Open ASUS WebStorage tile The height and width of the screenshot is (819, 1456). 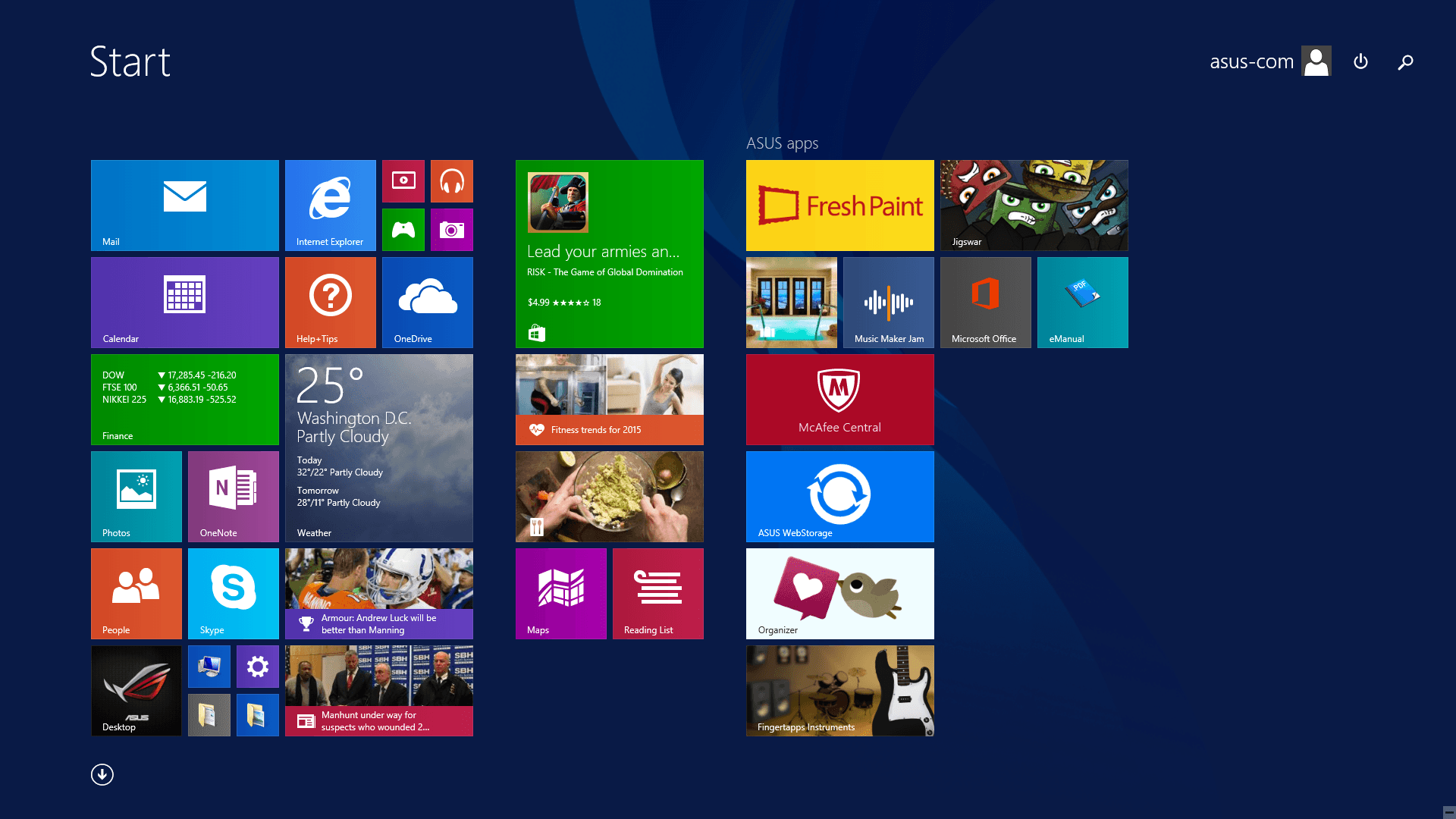tap(839, 496)
